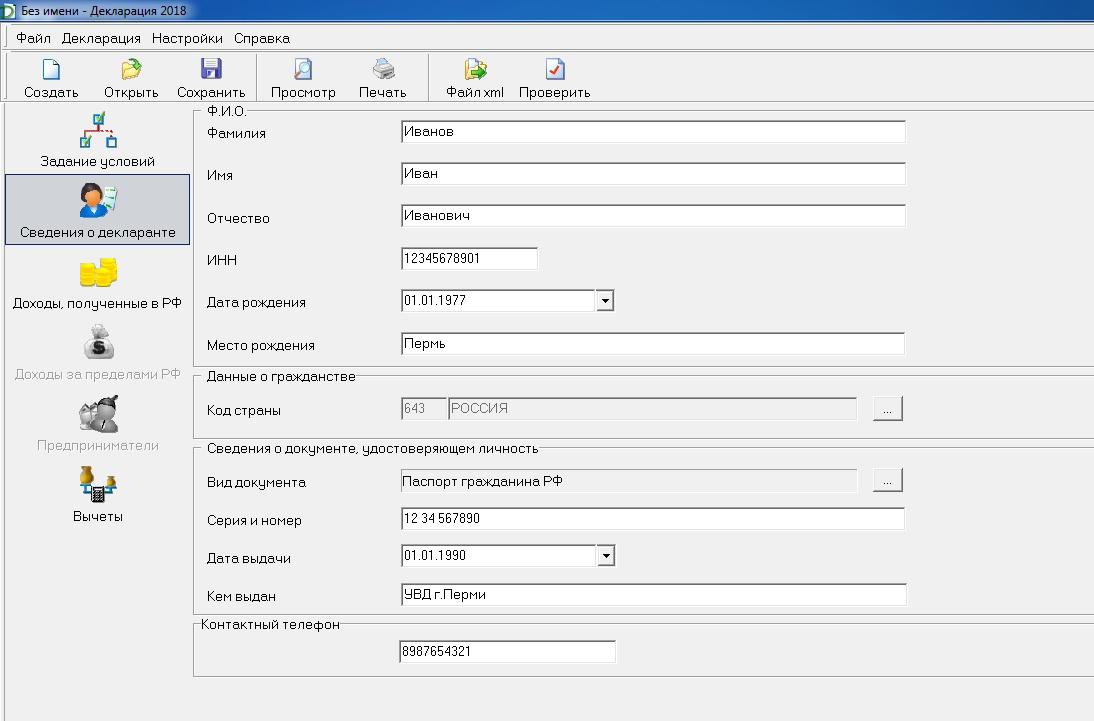Click the browse button next to Код страны
The height and width of the screenshot is (721, 1094).
coord(887,408)
